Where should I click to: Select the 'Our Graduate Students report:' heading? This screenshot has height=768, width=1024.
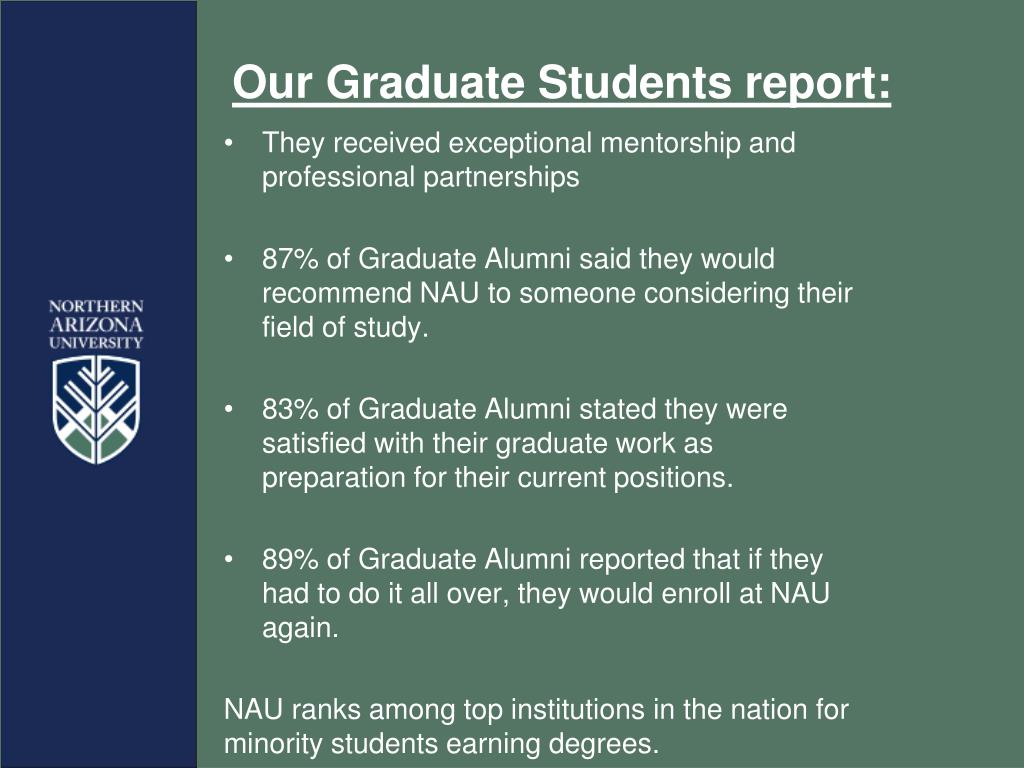pos(562,82)
